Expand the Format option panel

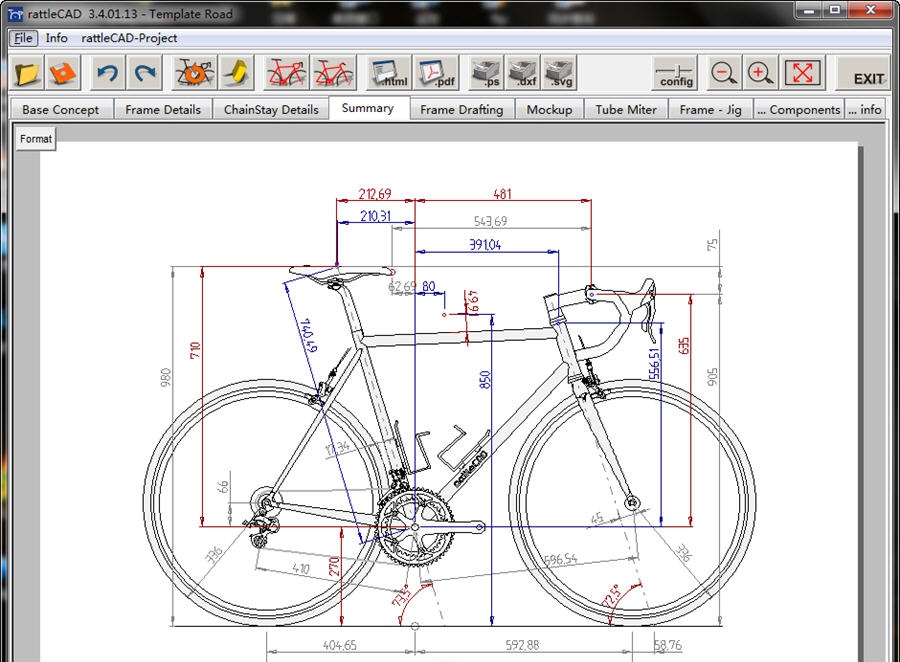click(36, 139)
